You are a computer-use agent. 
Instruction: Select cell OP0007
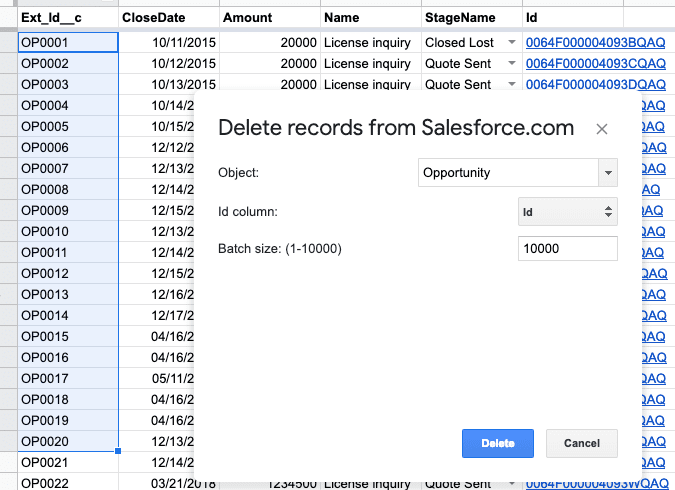68,168
